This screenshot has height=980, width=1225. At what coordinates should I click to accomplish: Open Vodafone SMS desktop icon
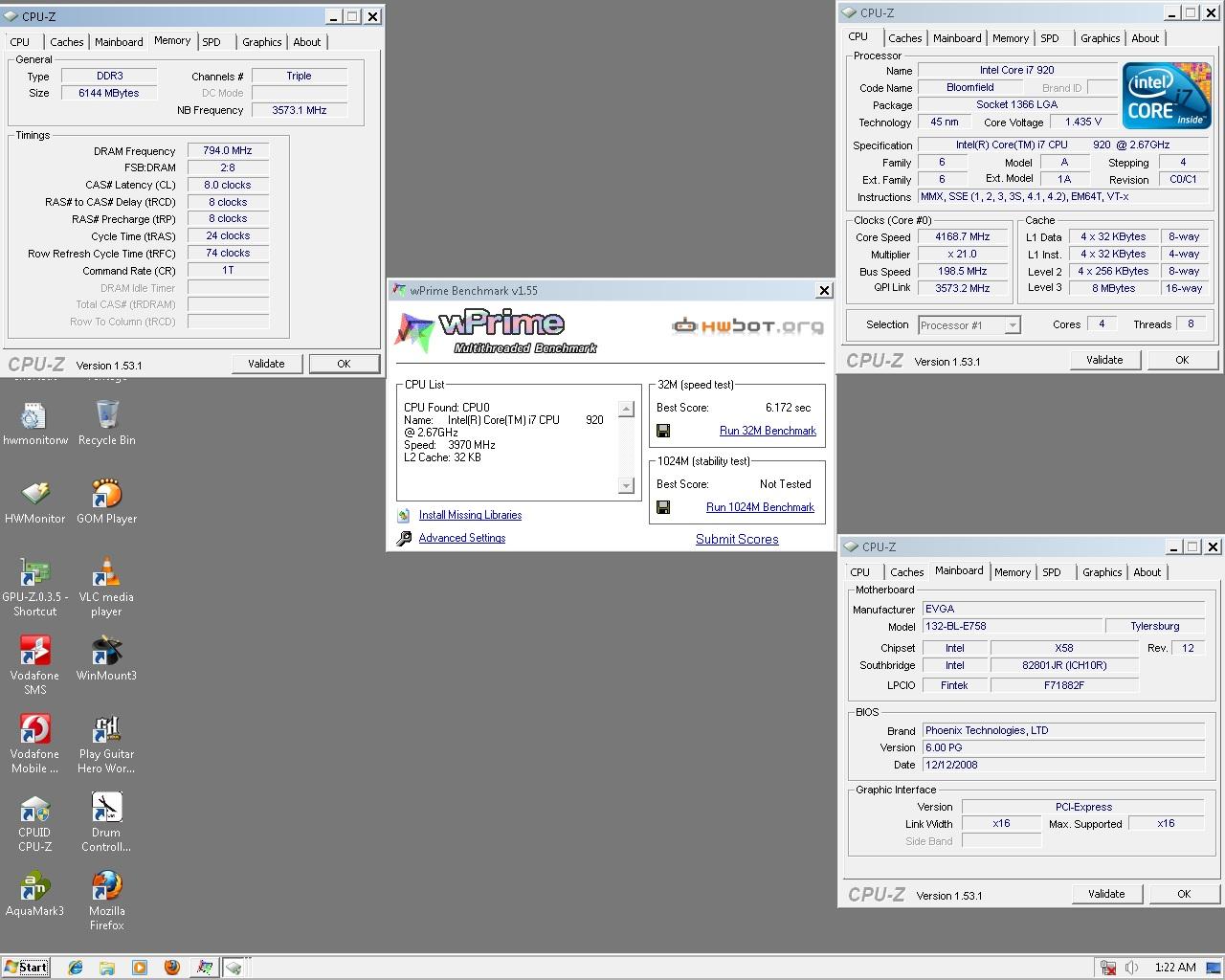[x=34, y=666]
